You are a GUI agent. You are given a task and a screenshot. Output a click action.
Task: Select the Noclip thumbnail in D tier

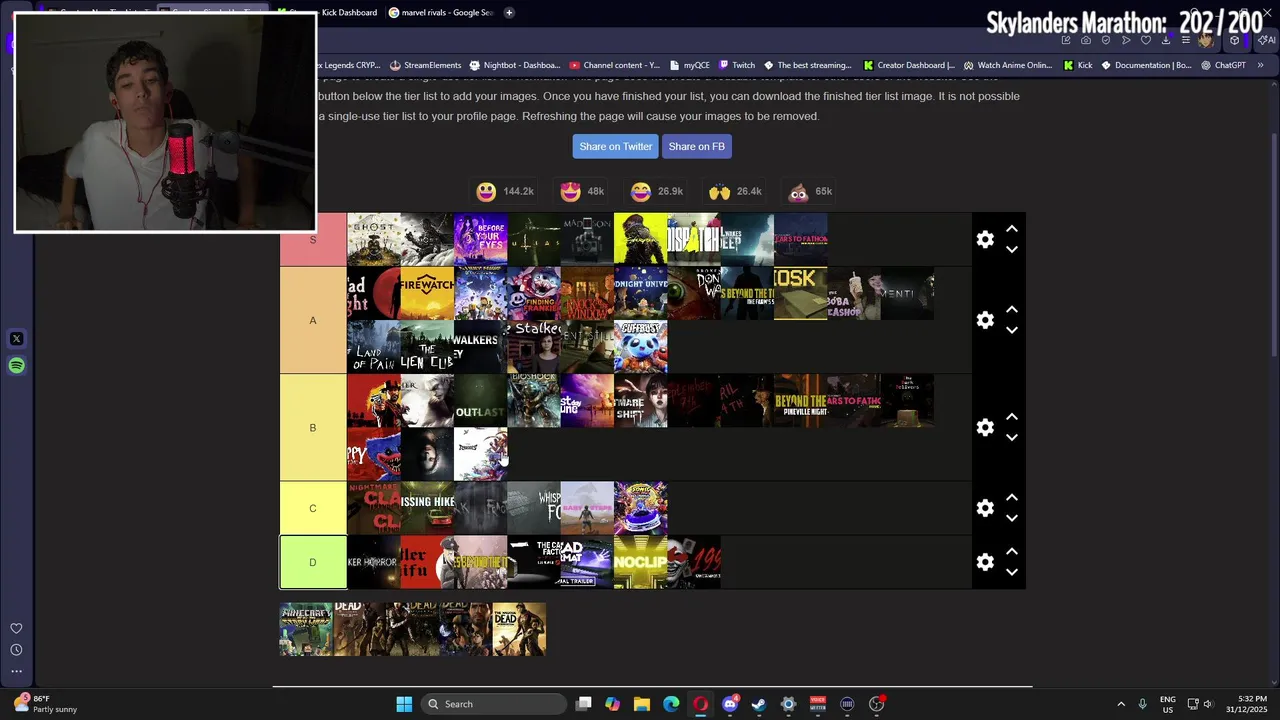click(x=641, y=562)
